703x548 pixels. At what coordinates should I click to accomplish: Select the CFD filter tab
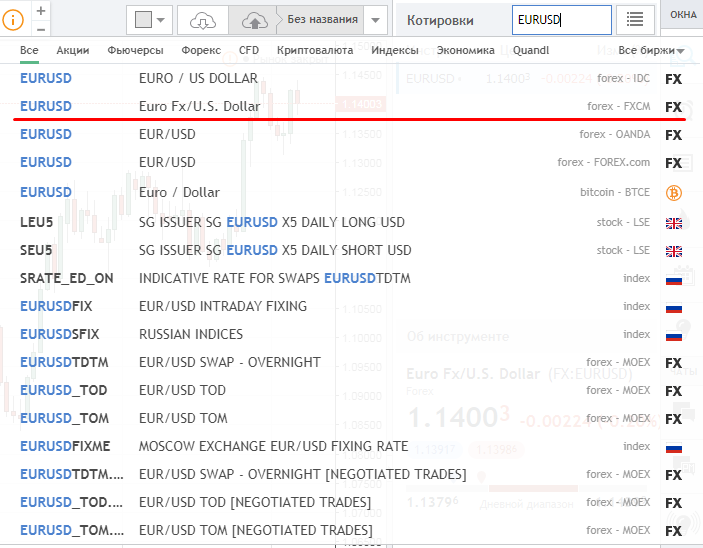pos(249,50)
